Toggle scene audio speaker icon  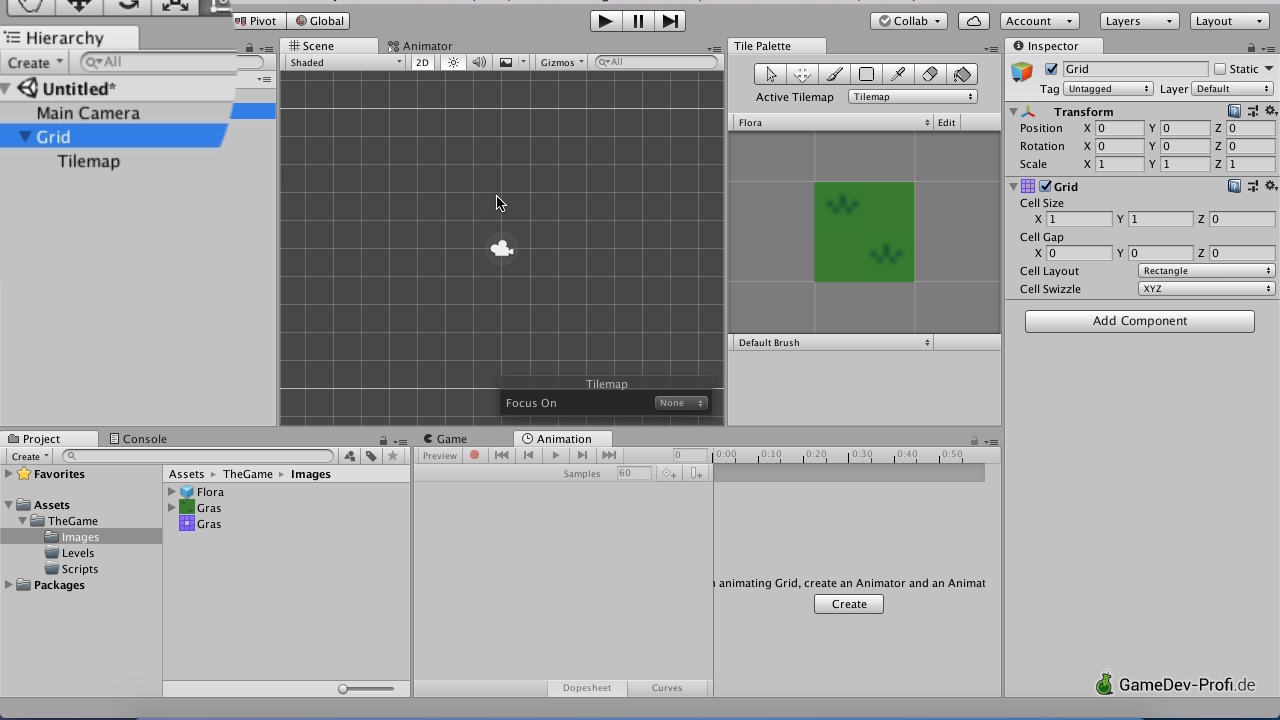pos(479,62)
